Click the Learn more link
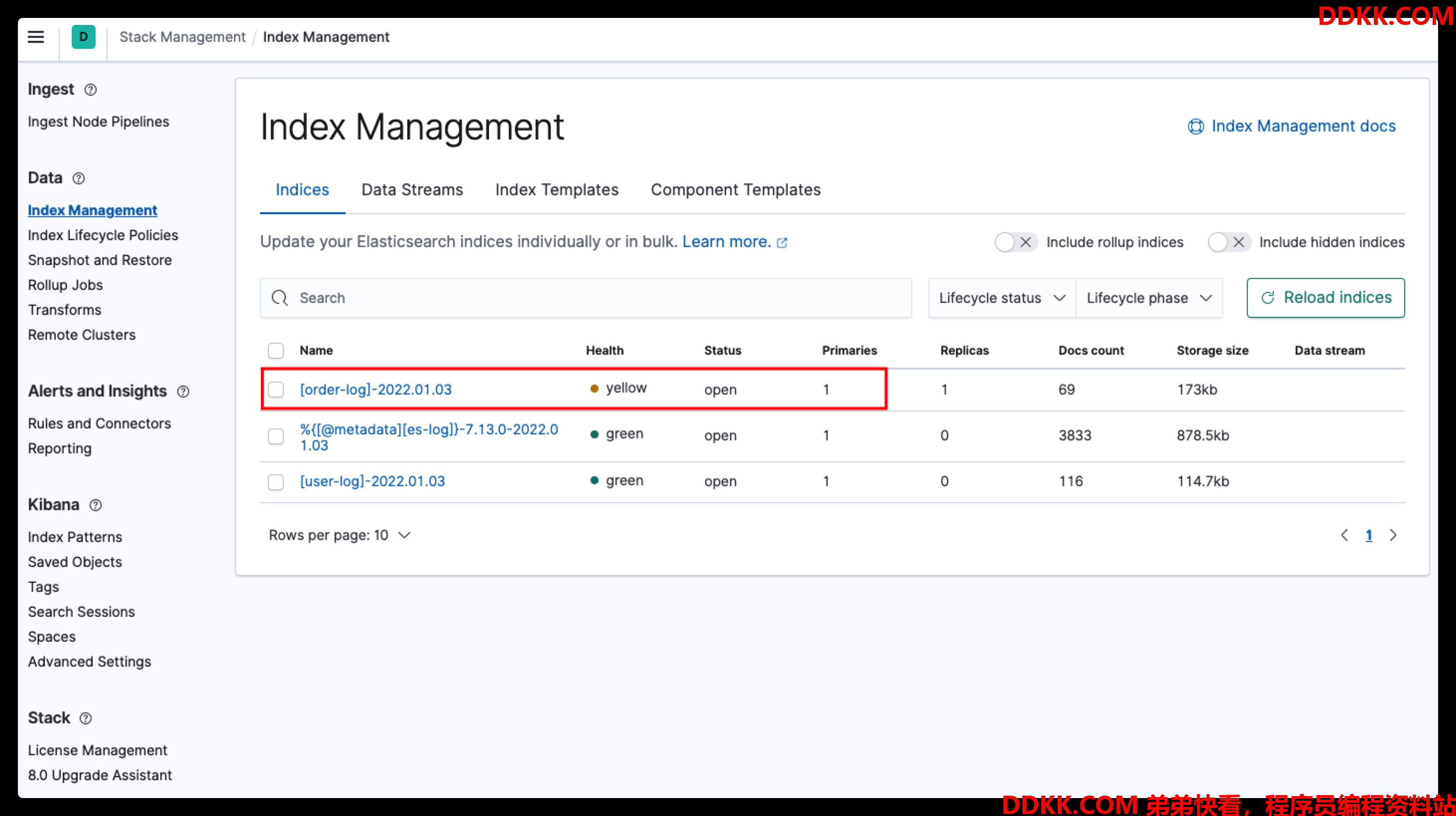This screenshot has width=1456, height=816. pyautogui.click(x=727, y=242)
